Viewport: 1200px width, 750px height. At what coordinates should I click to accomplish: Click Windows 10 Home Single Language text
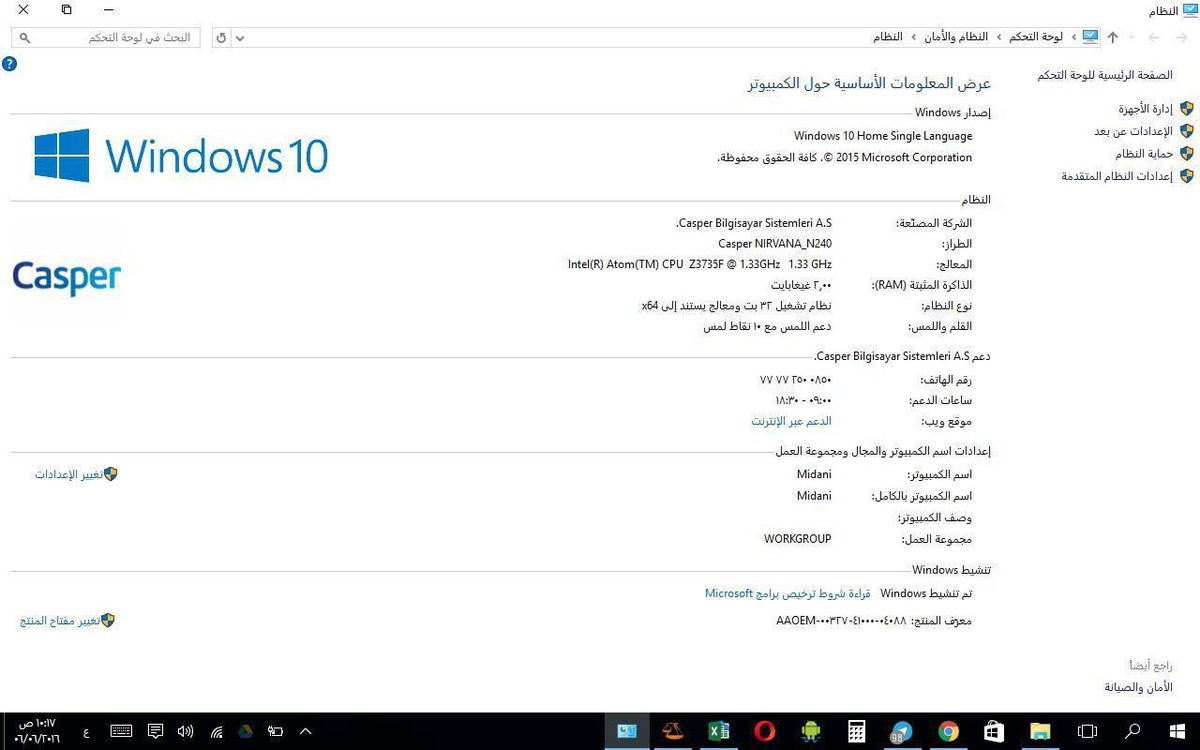883,136
